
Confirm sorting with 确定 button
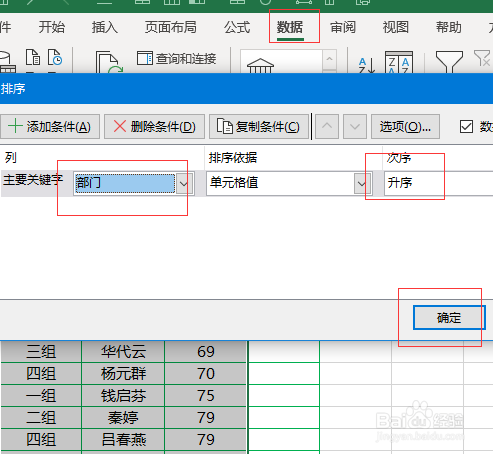(x=449, y=318)
